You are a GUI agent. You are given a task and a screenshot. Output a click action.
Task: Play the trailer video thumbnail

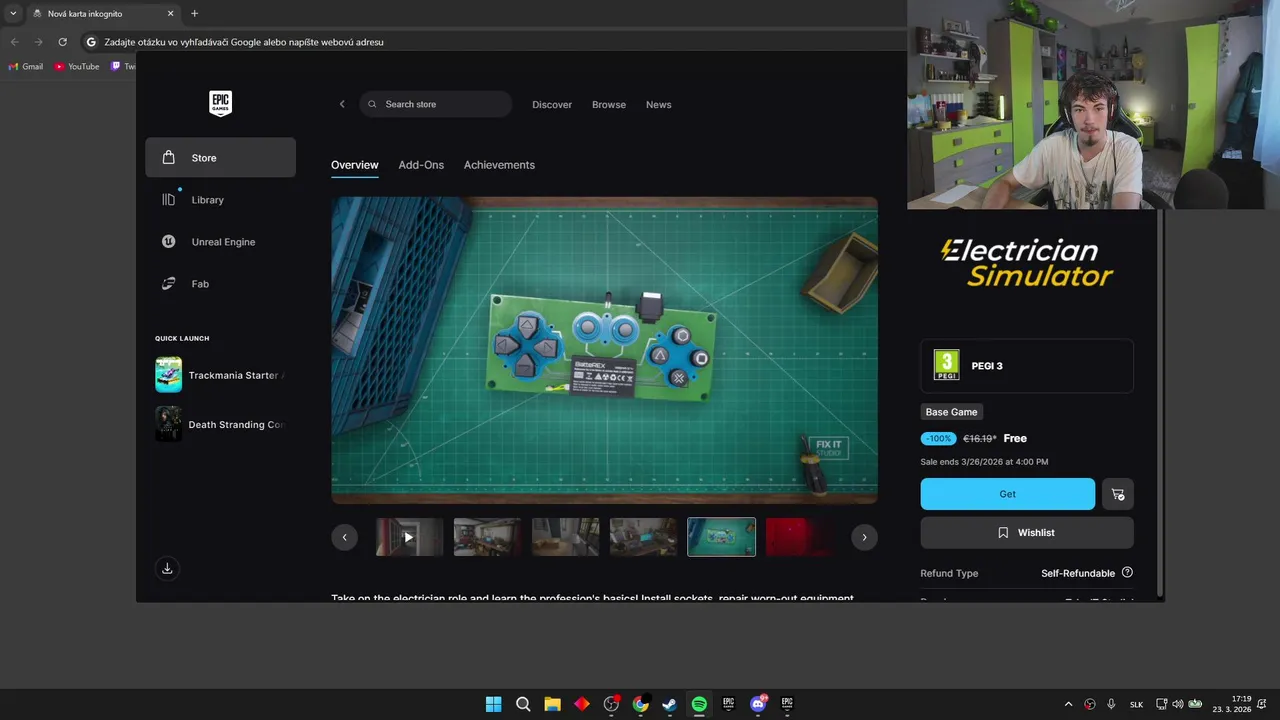[x=409, y=537]
